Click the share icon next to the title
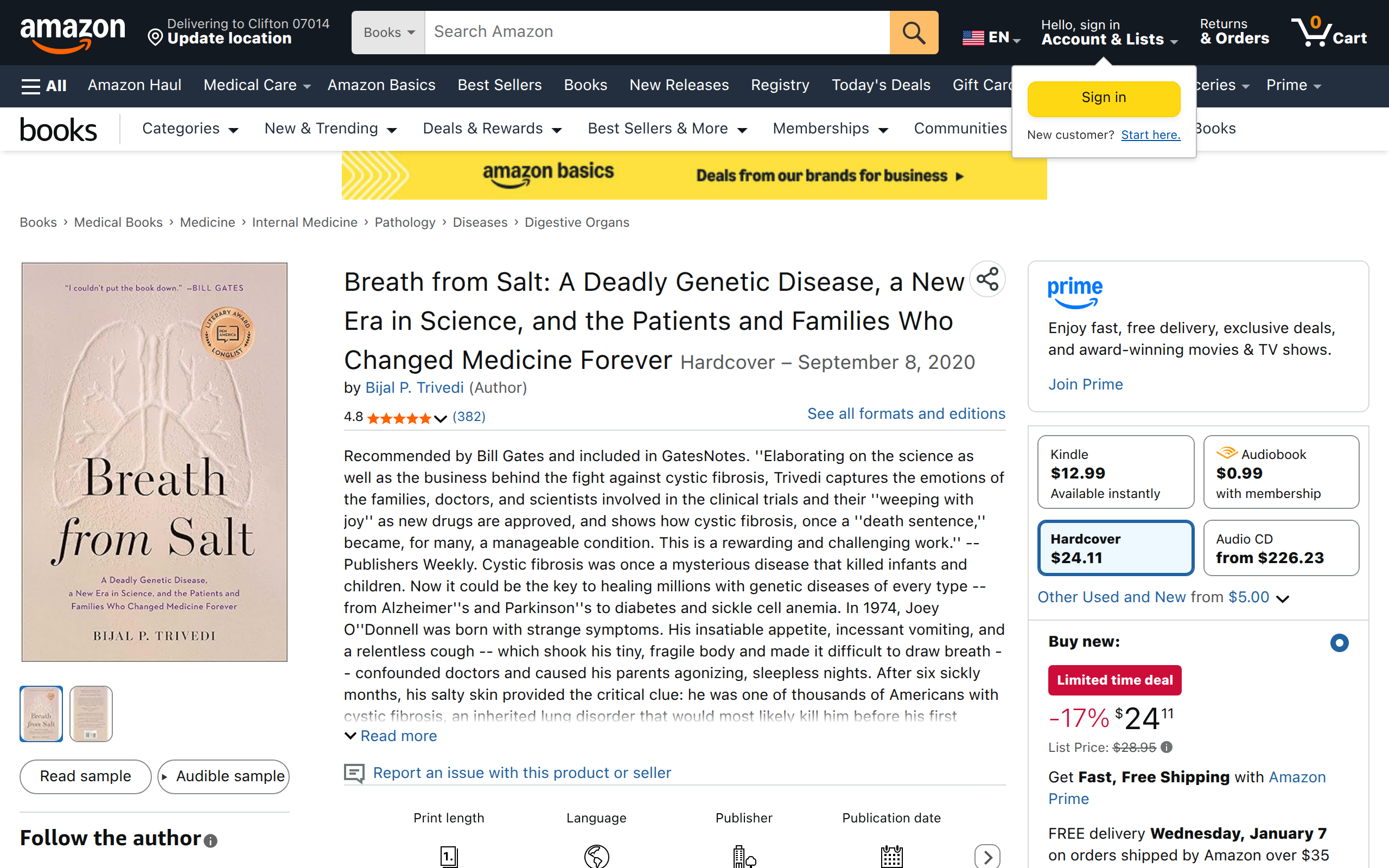The width and height of the screenshot is (1389, 868). [988, 279]
